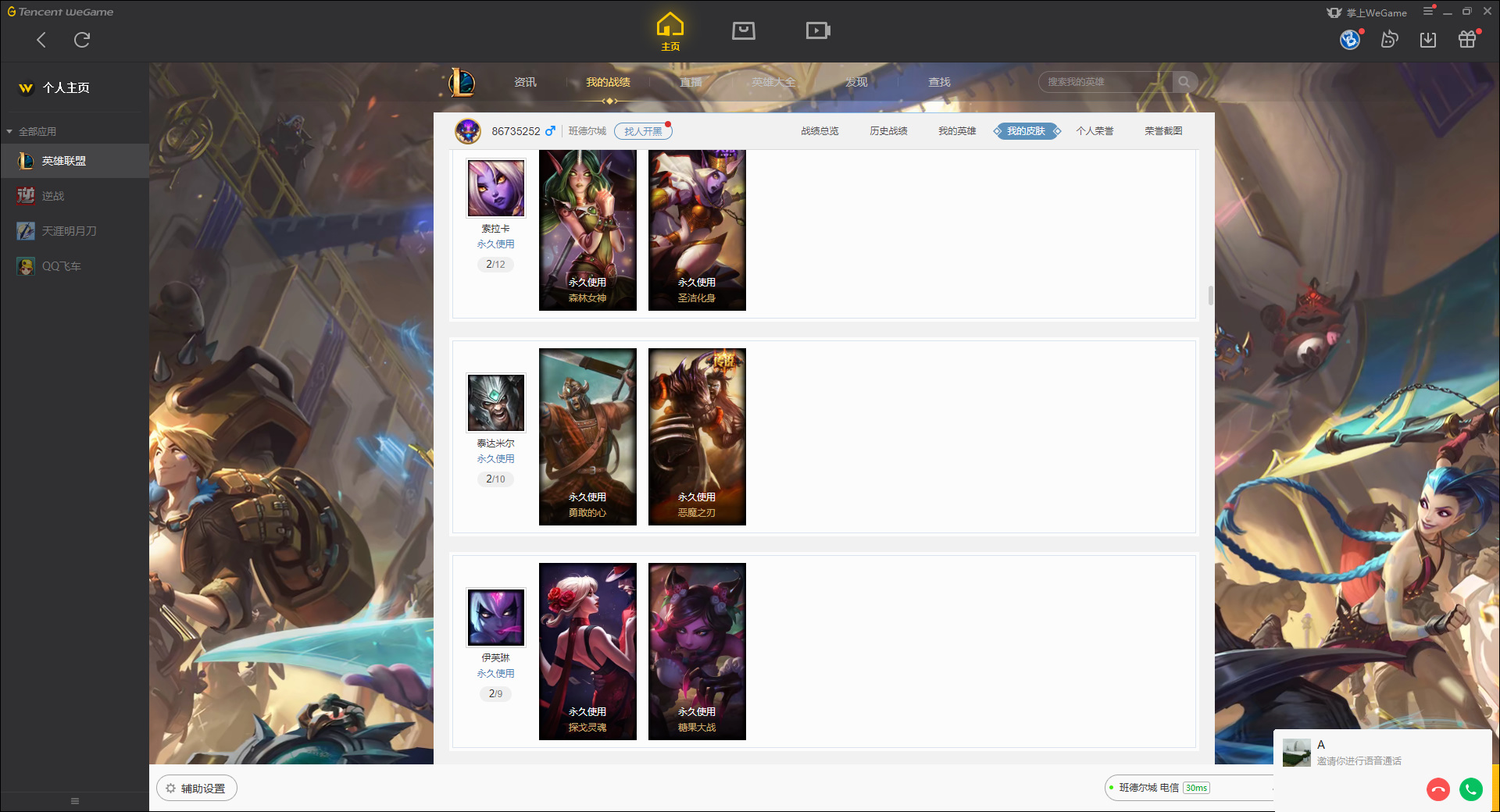Click the 伊芙琳 champion portrait
The width and height of the screenshot is (1500, 812).
point(496,618)
